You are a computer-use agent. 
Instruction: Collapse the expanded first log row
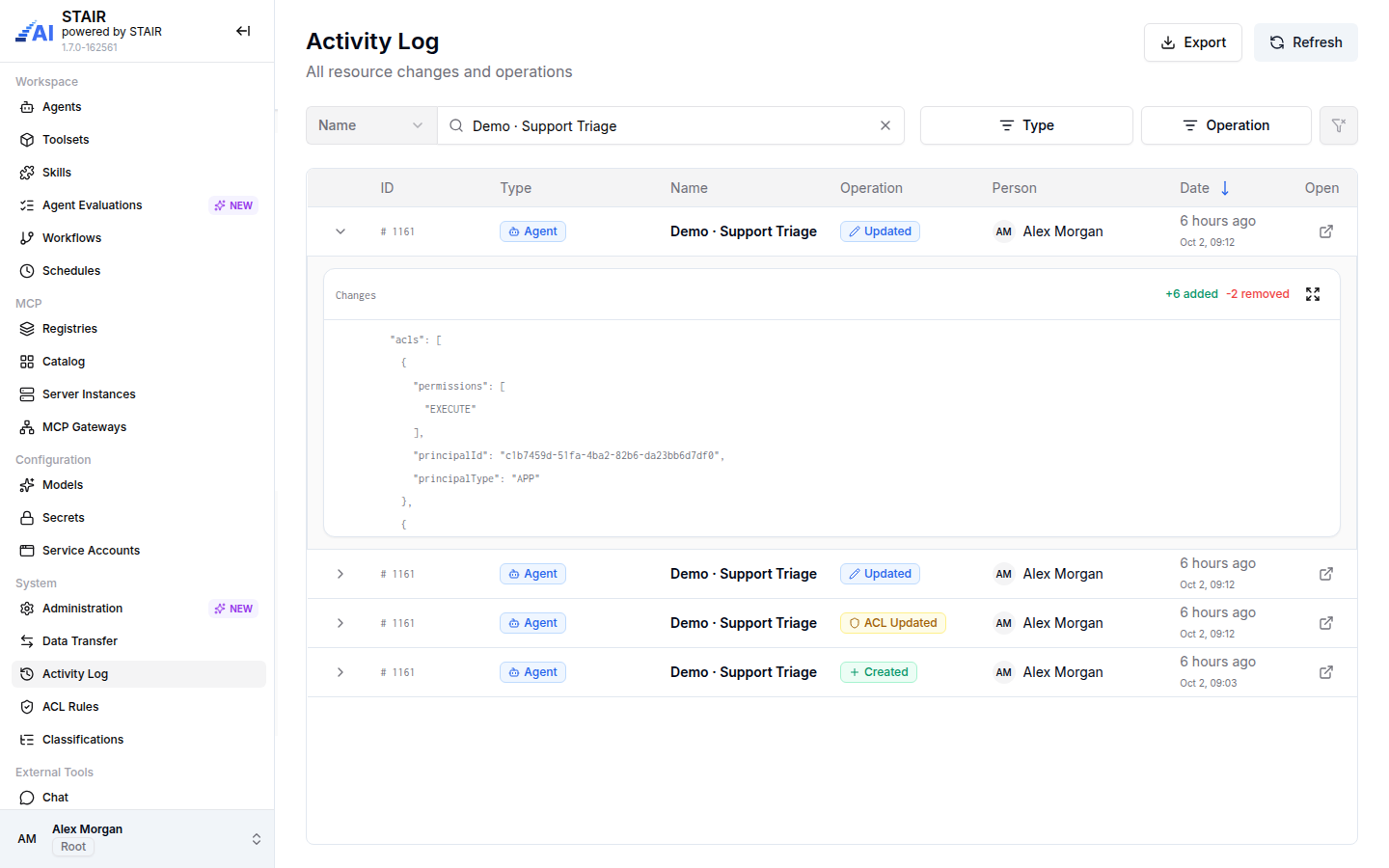coord(340,231)
